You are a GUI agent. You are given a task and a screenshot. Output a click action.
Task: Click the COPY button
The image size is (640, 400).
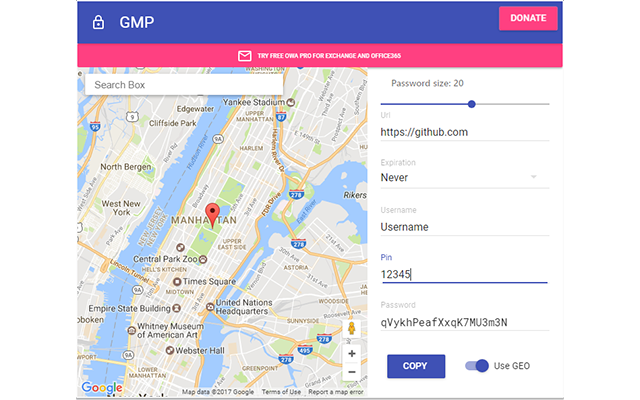416,366
